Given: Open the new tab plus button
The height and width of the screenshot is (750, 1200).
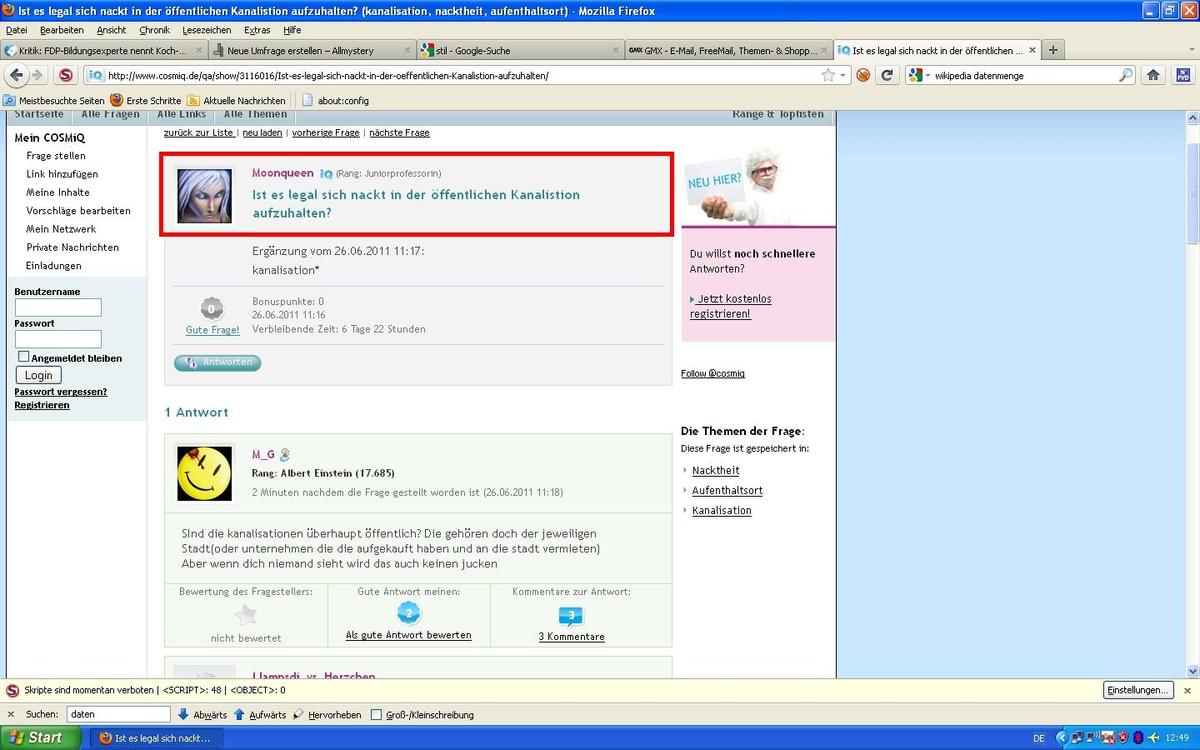Looking at the screenshot, I should point(1053,50).
